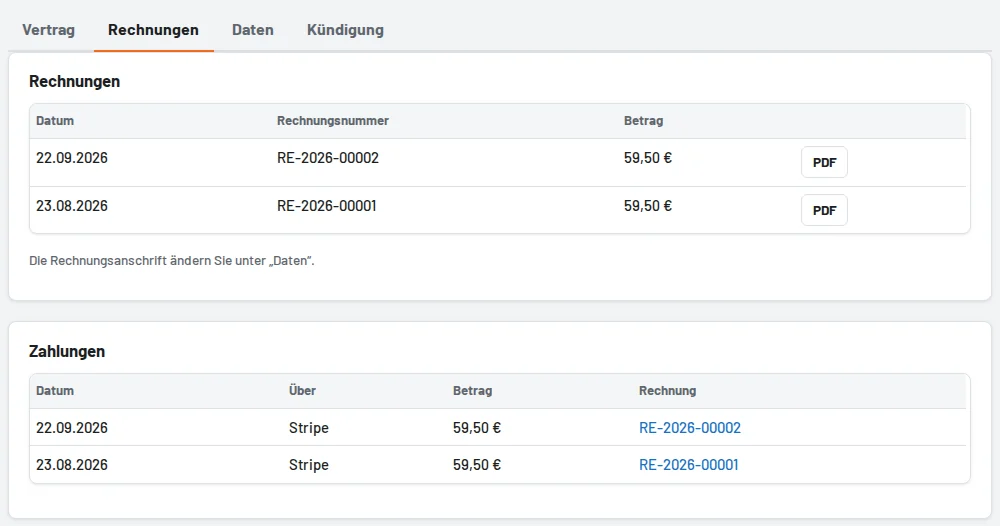Click amount 59,50 € for invoice RE-2026-00002
The image size is (1000, 526).
click(648, 158)
